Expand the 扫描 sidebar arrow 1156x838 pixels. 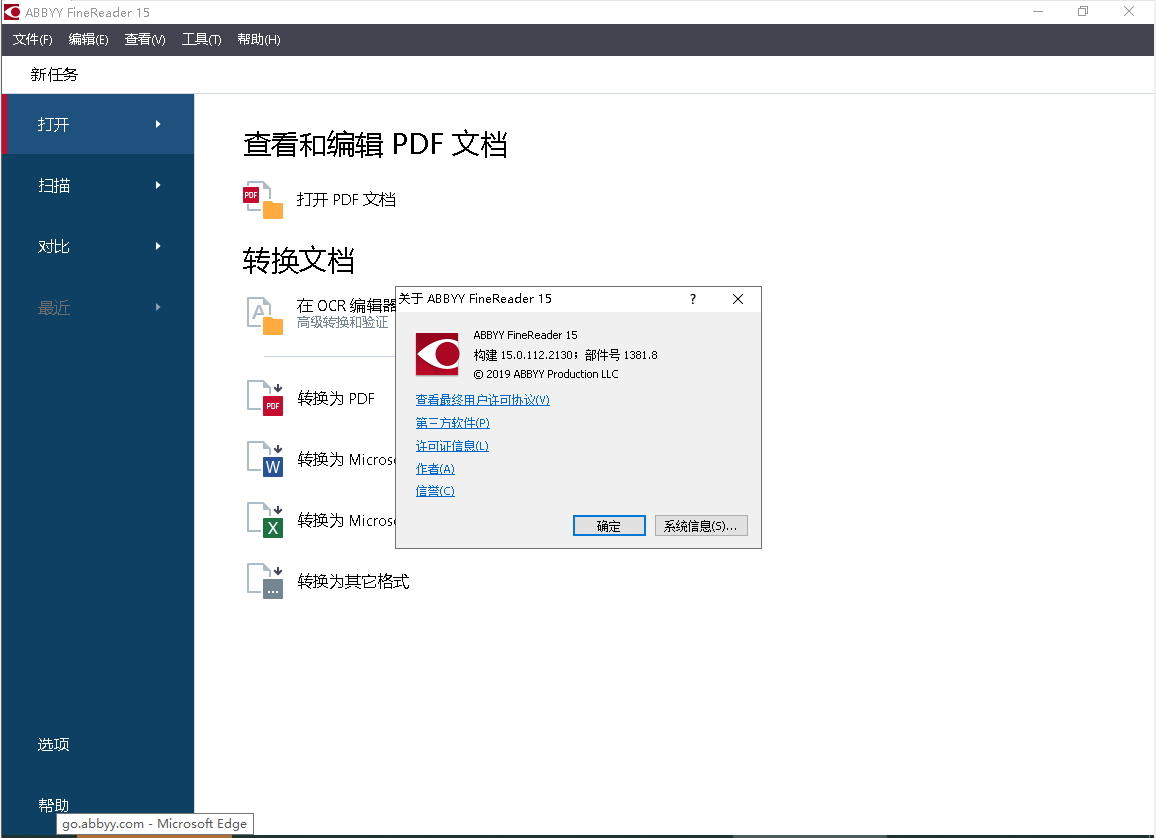click(x=158, y=185)
